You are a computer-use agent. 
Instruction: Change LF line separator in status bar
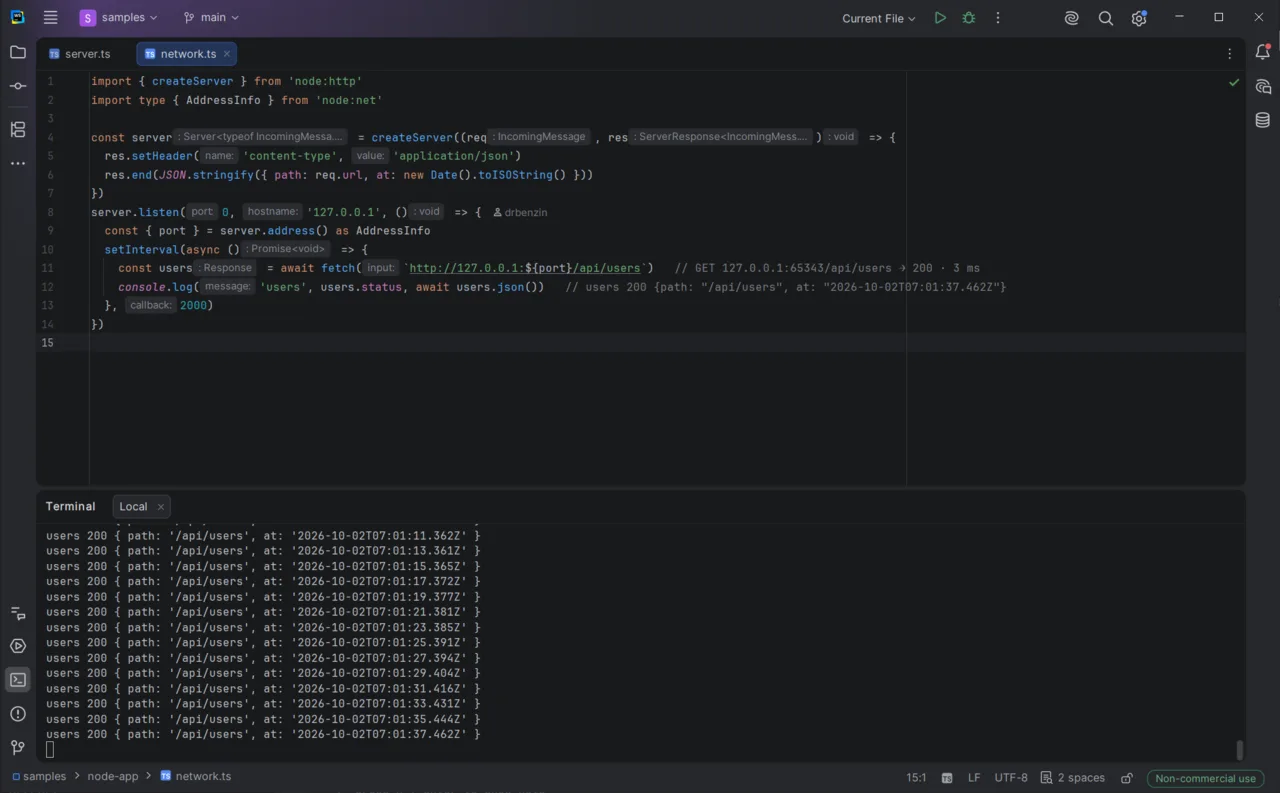pos(974,777)
